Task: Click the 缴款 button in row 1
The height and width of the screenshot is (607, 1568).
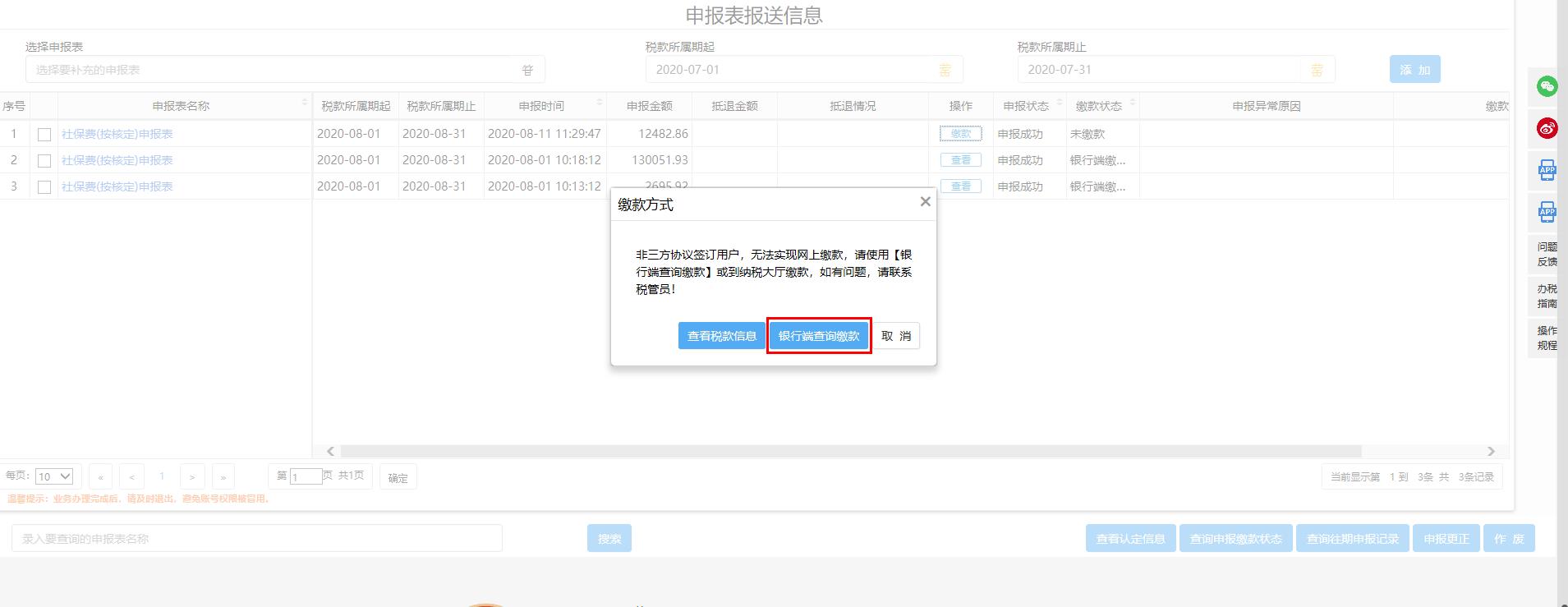Action: 961,134
